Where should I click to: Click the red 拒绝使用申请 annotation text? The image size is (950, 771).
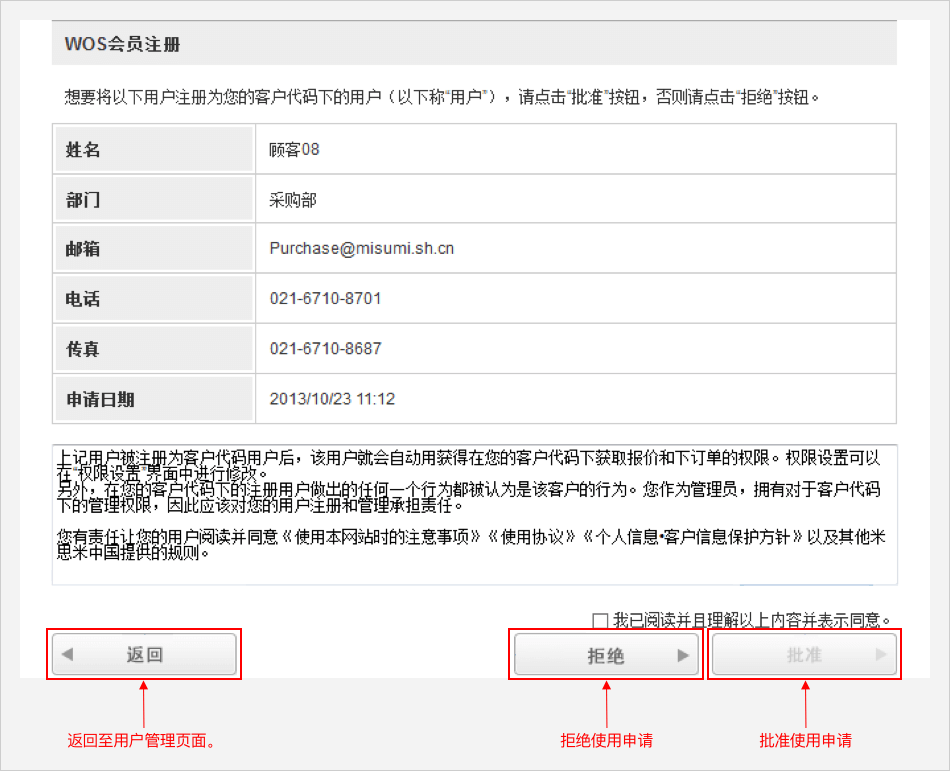(x=606, y=741)
